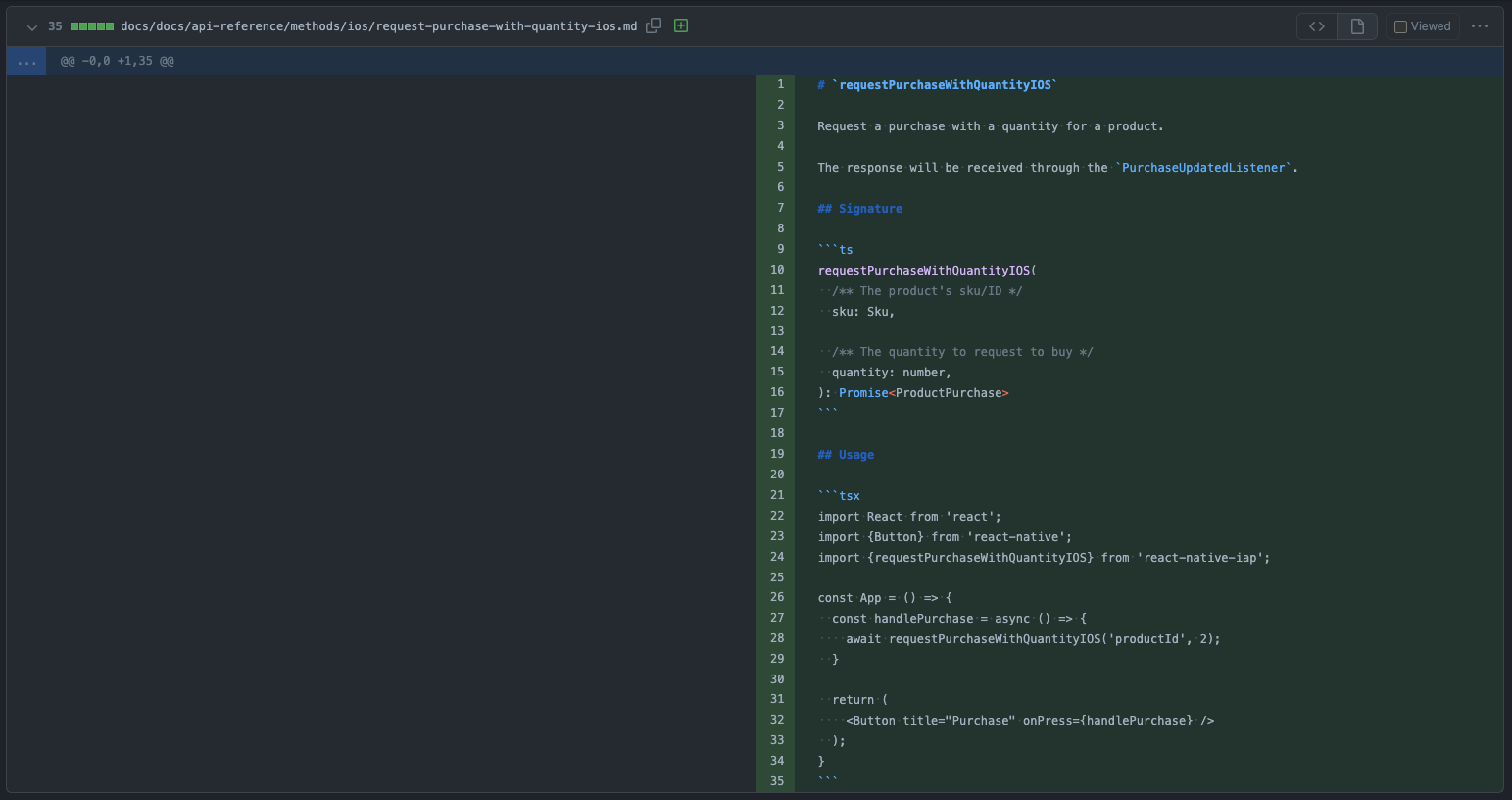The image size is (1512, 800).
Task: Click the green expand diff icon beside filename
Action: point(680,25)
